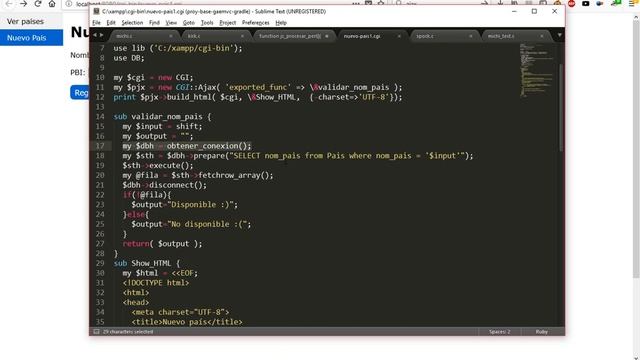Image resolution: width=640 pixels, height=360 pixels.
Task: Click 'return( $output );' on line 27
Action: pos(162,244)
